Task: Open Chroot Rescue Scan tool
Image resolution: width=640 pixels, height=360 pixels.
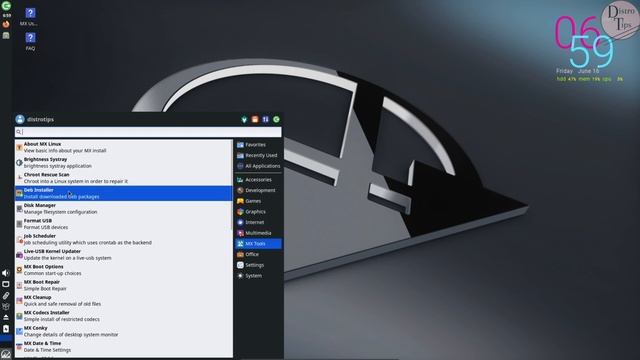Action: tap(124, 178)
